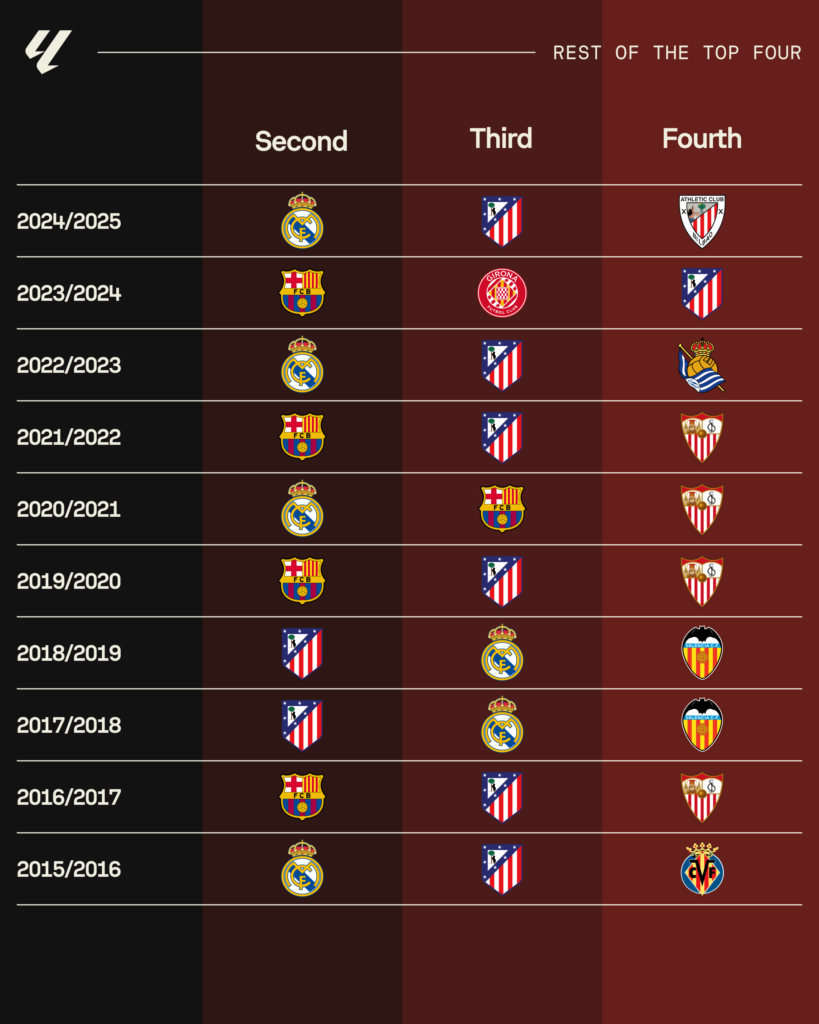Click the Third column header
This screenshot has width=819, height=1024.
[x=501, y=138]
